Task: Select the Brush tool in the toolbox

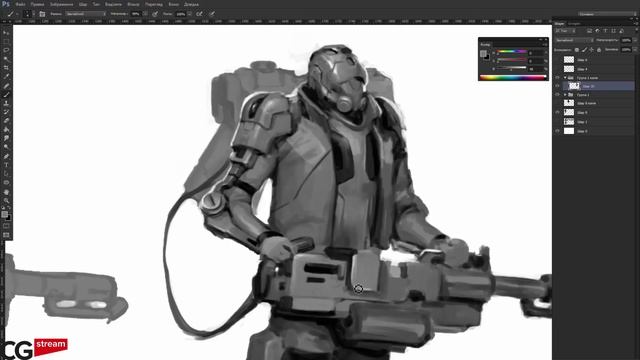Action: tap(6, 95)
